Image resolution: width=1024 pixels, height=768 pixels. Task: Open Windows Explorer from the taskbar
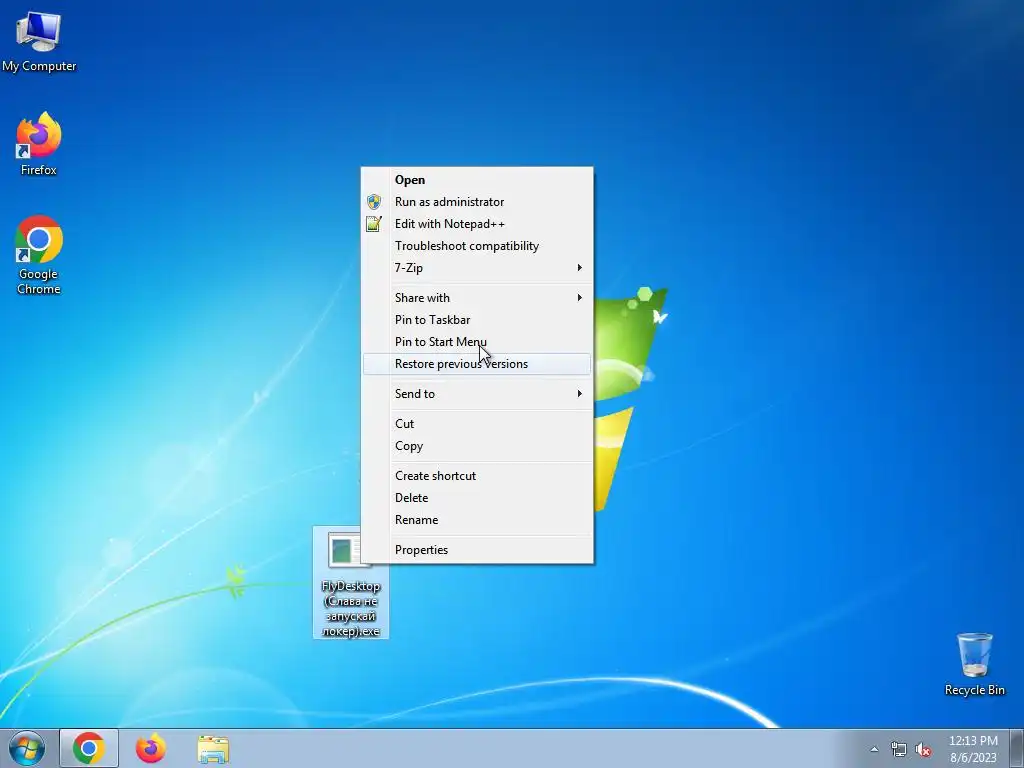click(x=213, y=749)
